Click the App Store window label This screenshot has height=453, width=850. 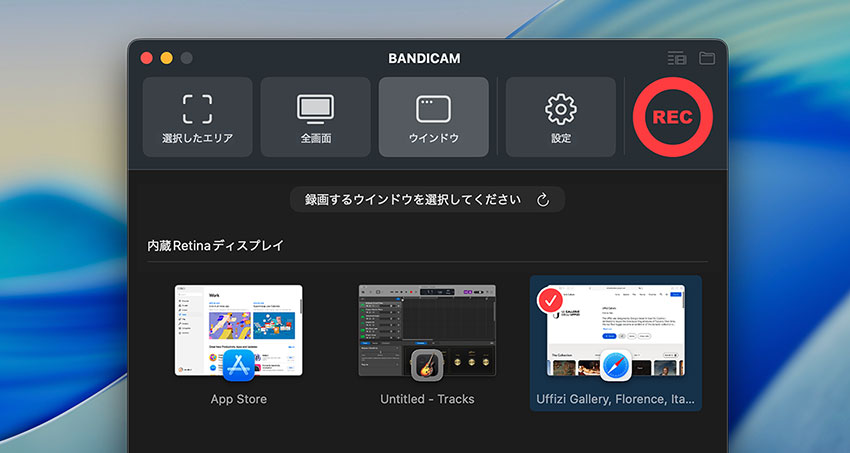click(239, 399)
